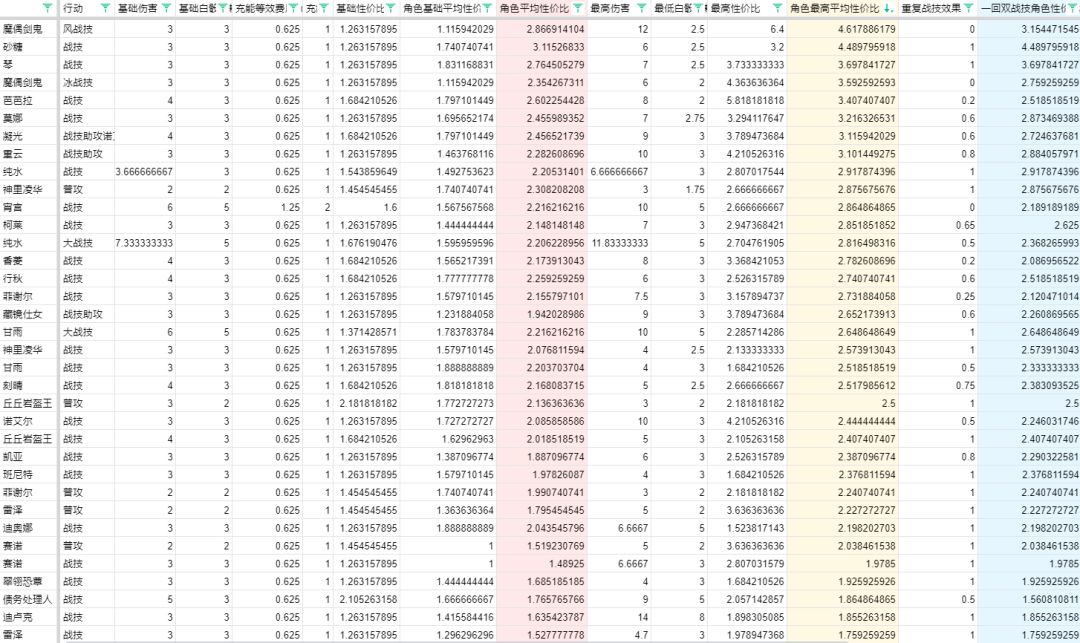
Task: Open filter dropdown for 最低白影 column
Action: (x=698, y=8)
